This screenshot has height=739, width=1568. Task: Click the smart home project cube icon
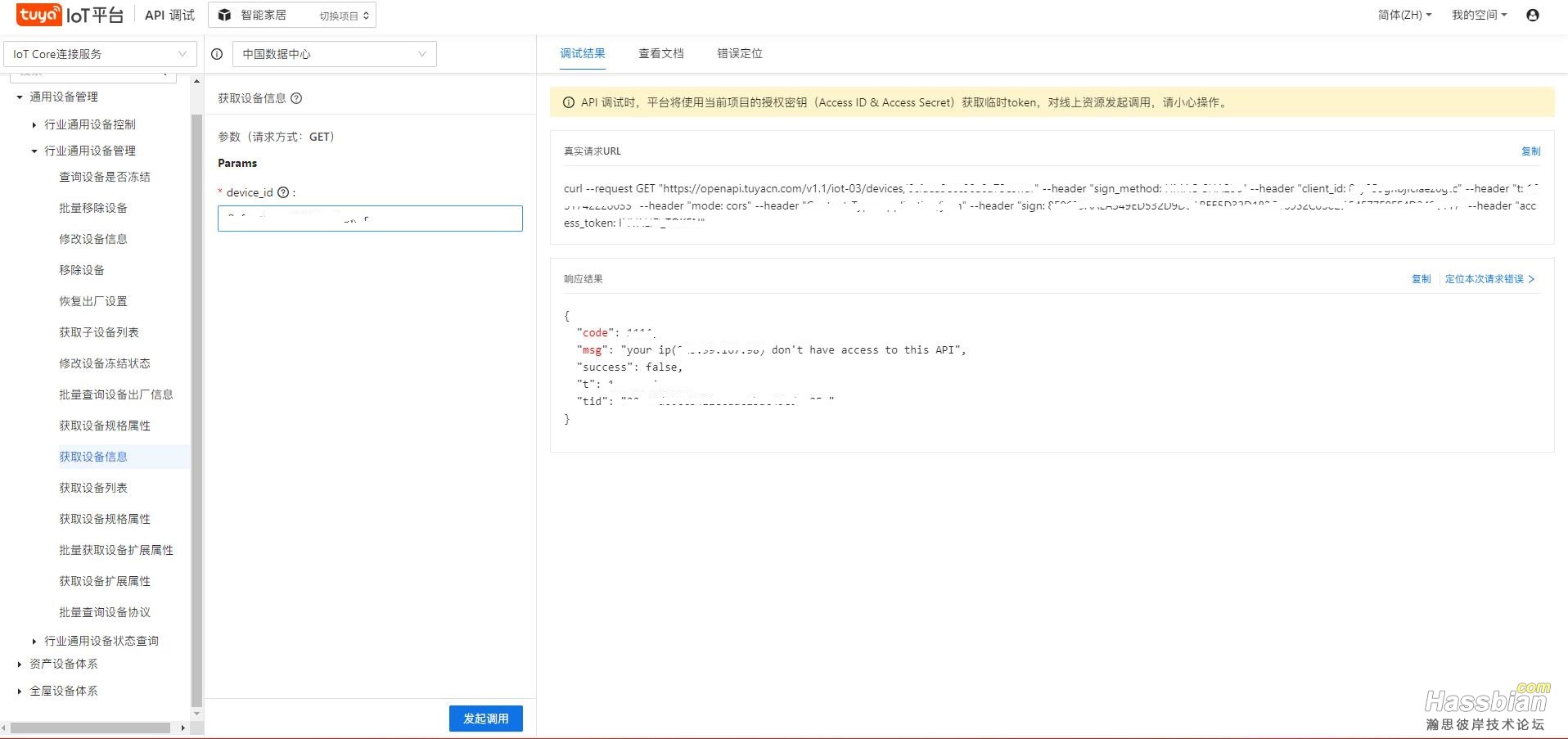[x=224, y=15]
